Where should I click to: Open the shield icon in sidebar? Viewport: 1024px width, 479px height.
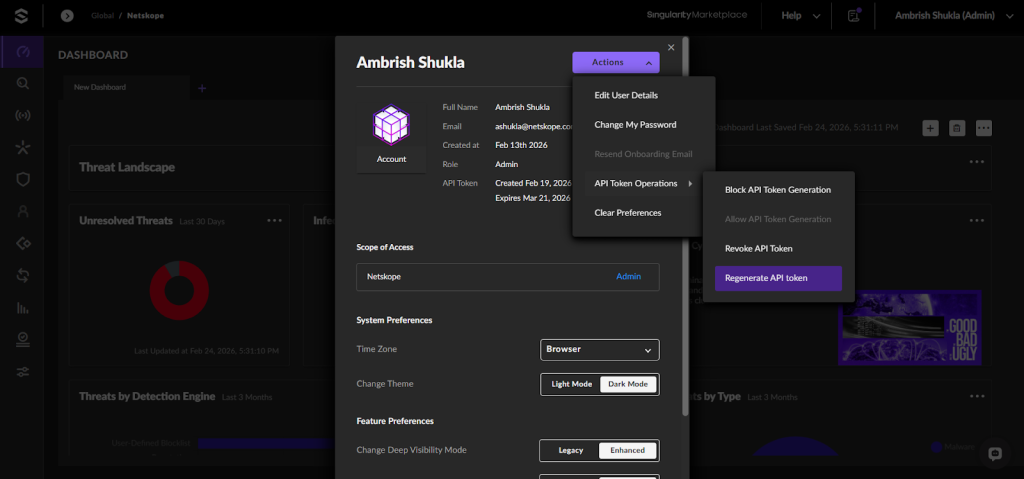pos(23,180)
